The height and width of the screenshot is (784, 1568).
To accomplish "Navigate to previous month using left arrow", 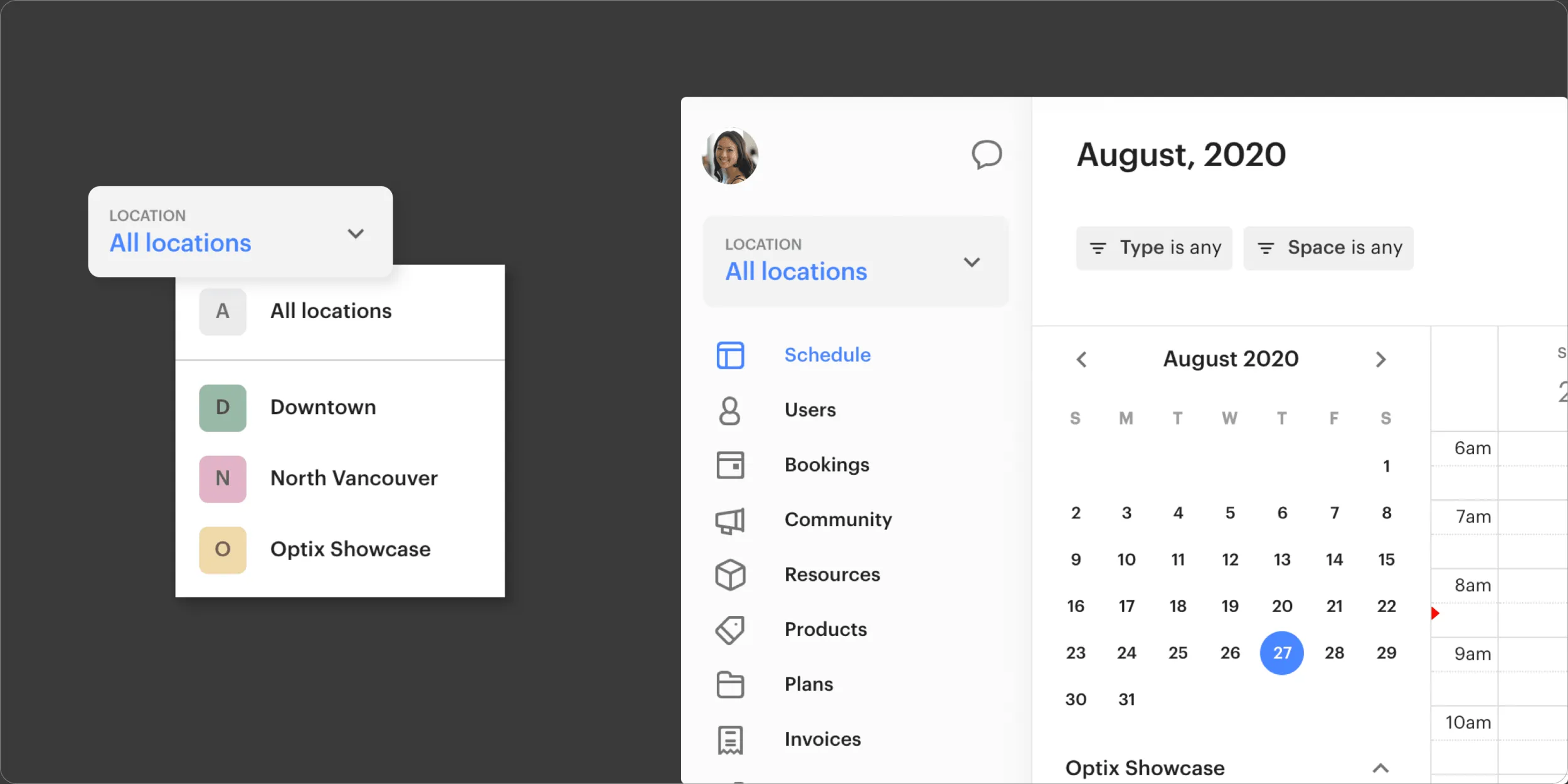I will pos(1079,359).
